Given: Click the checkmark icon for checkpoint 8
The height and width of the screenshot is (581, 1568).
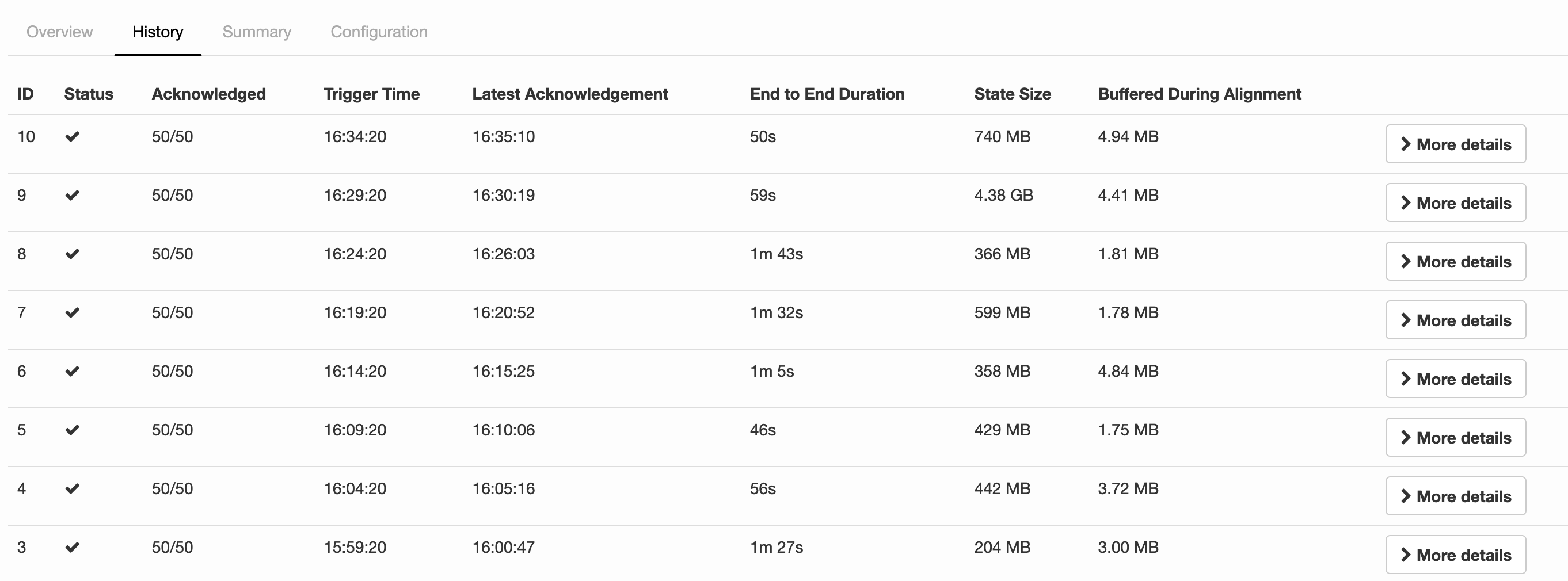Looking at the screenshot, I should pos(72,254).
